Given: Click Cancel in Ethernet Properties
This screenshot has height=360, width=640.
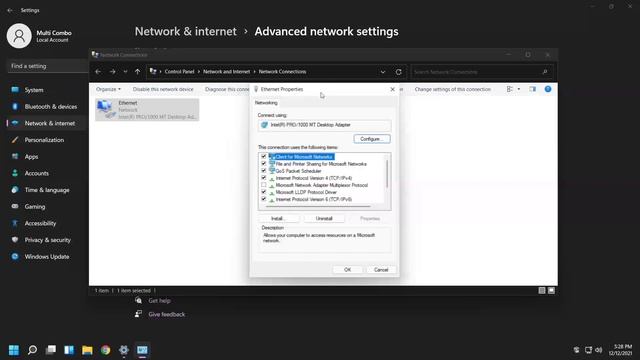Looking at the screenshot, I should pos(381,269).
